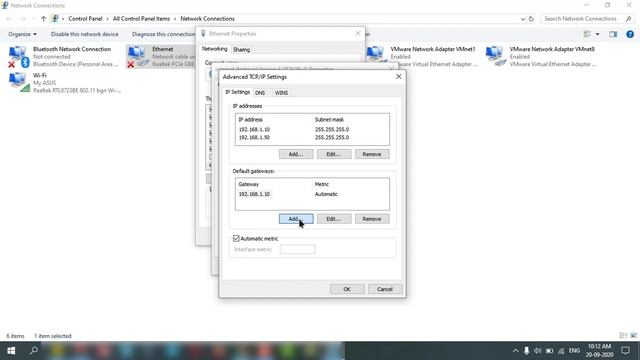Click Edit under IP addresses
The image size is (640, 360).
(334, 154)
